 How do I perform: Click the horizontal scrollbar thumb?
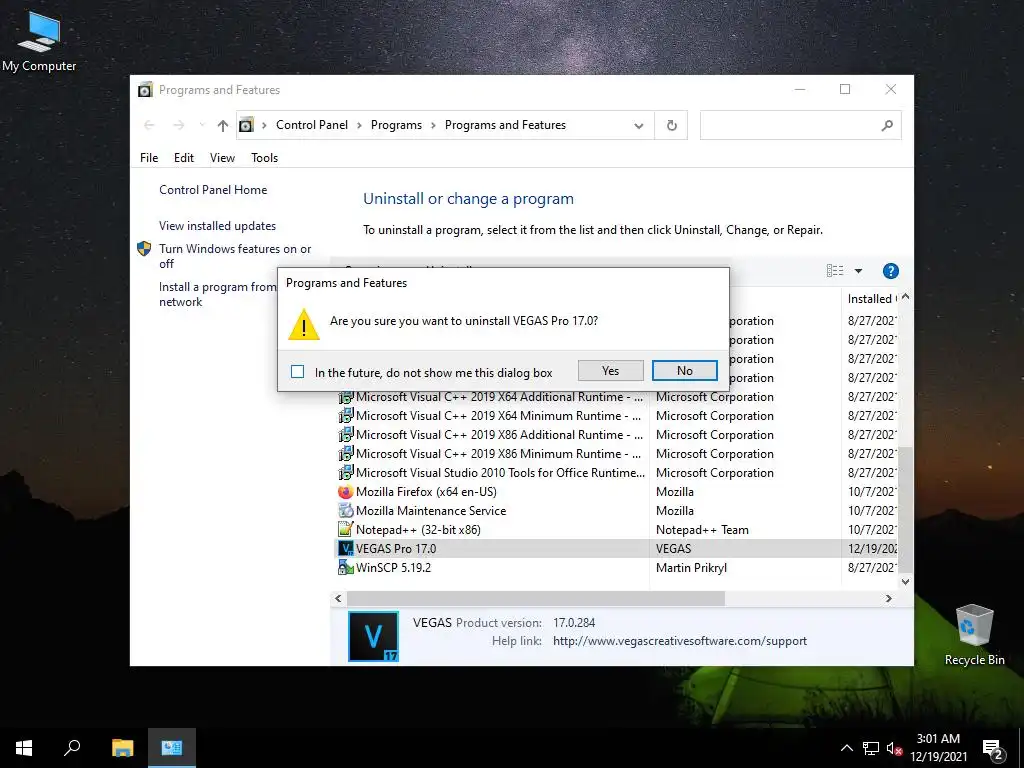pyautogui.click(x=536, y=598)
